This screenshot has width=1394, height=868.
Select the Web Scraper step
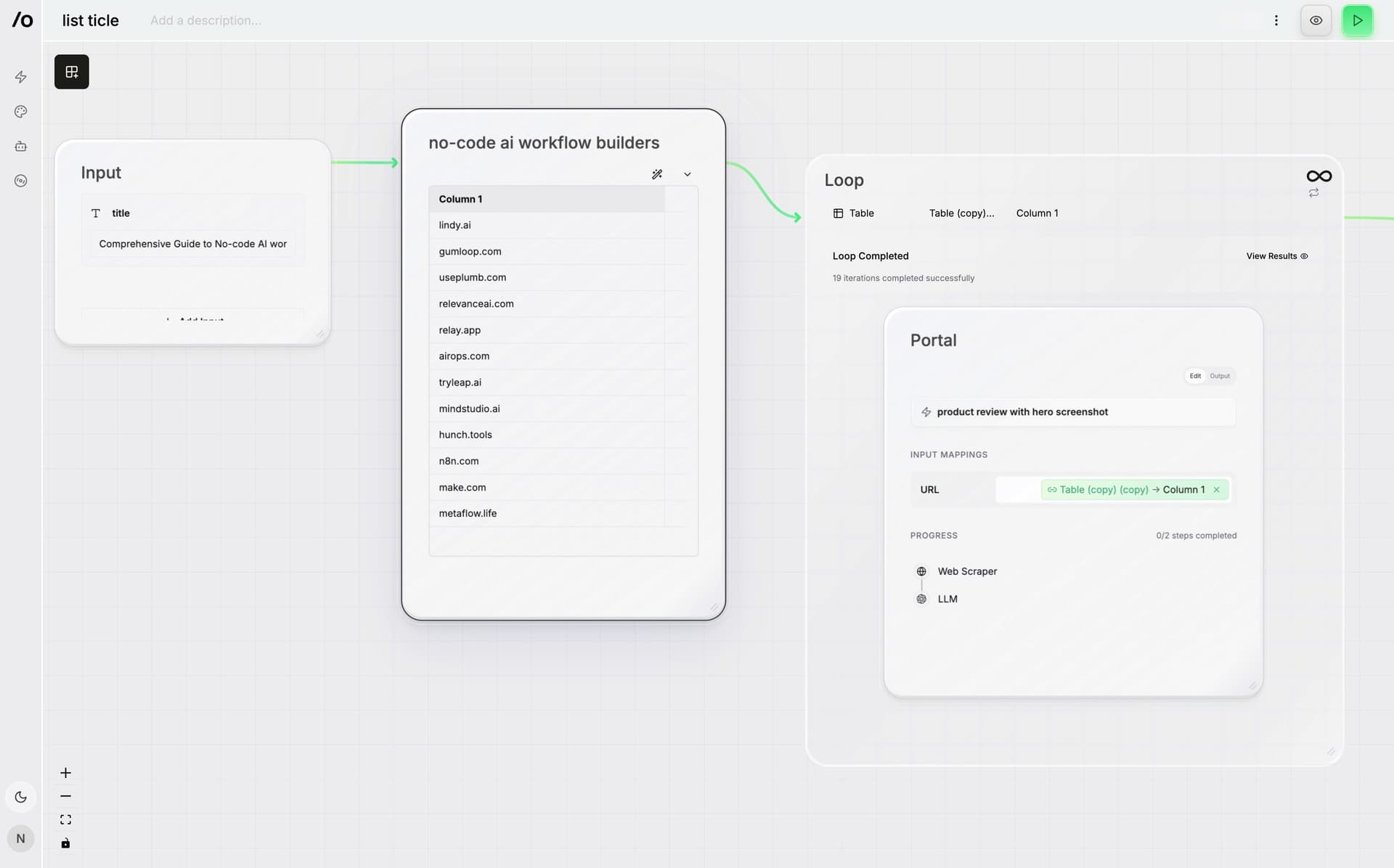967,572
